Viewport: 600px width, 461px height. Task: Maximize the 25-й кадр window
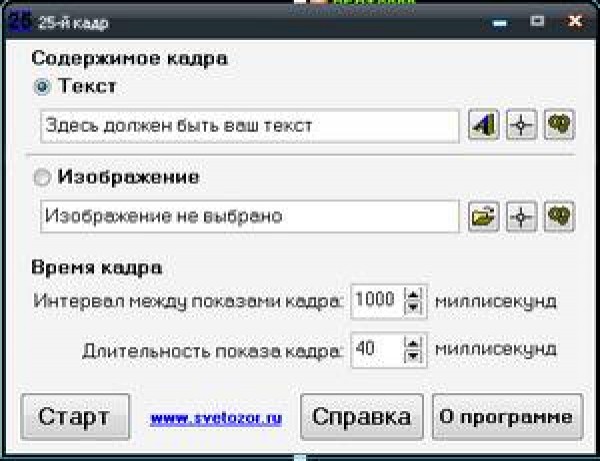[537, 21]
